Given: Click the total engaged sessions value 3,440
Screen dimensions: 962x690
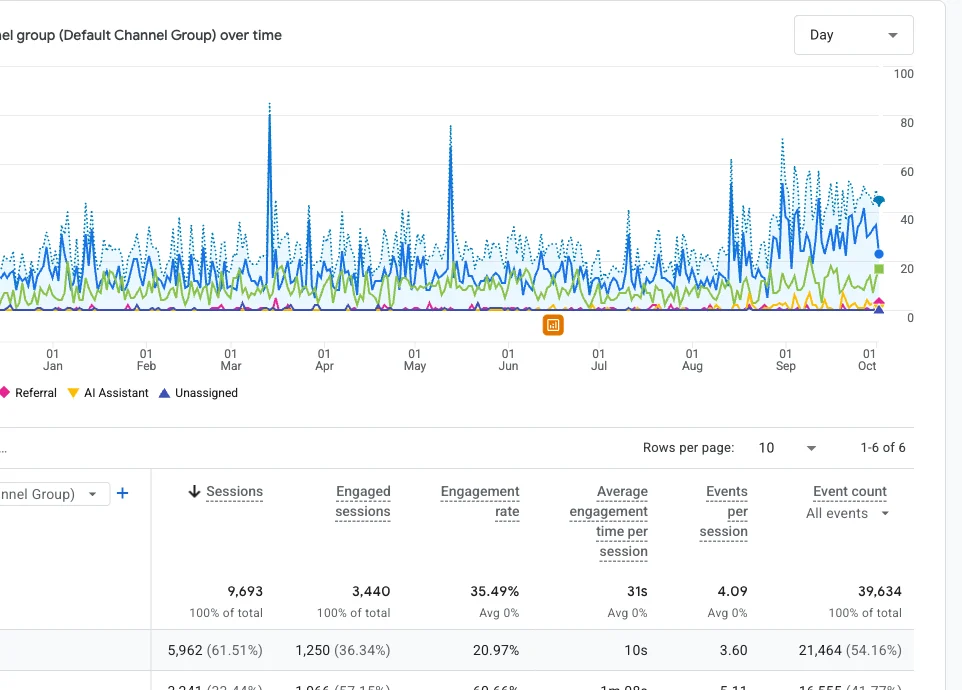Looking at the screenshot, I should [x=371, y=591].
